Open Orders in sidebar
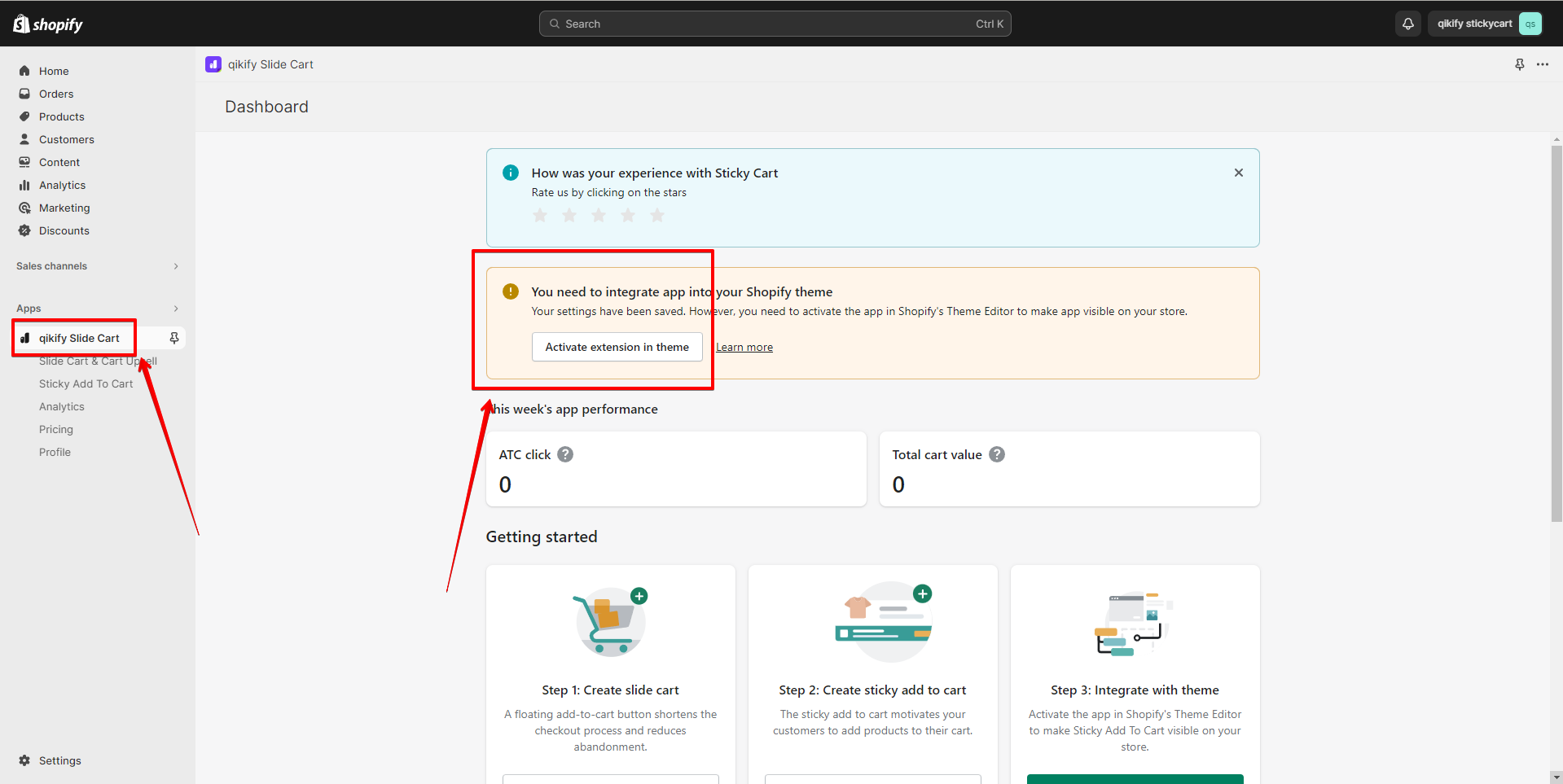Image resolution: width=1563 pixels, height=784 pixels. click(x=56, y=94)
